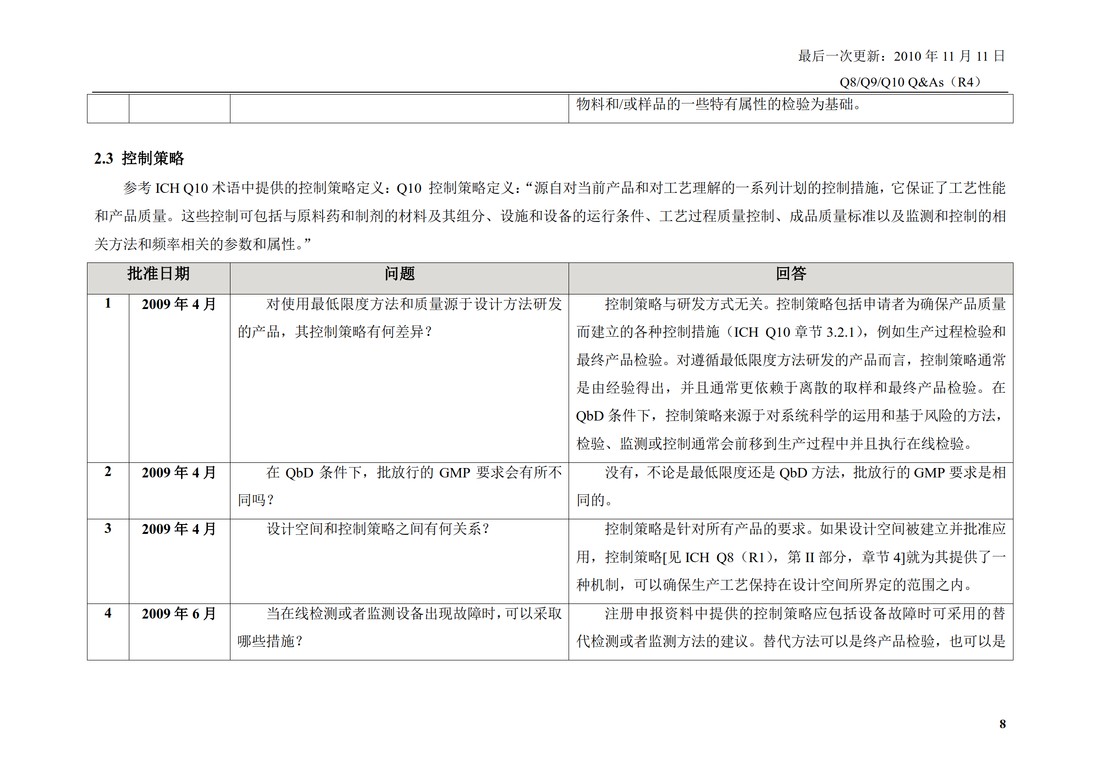1100x778 pixels.
Task: Click the date '2009 年 4 月' in row 2
Action: [179, 473]
